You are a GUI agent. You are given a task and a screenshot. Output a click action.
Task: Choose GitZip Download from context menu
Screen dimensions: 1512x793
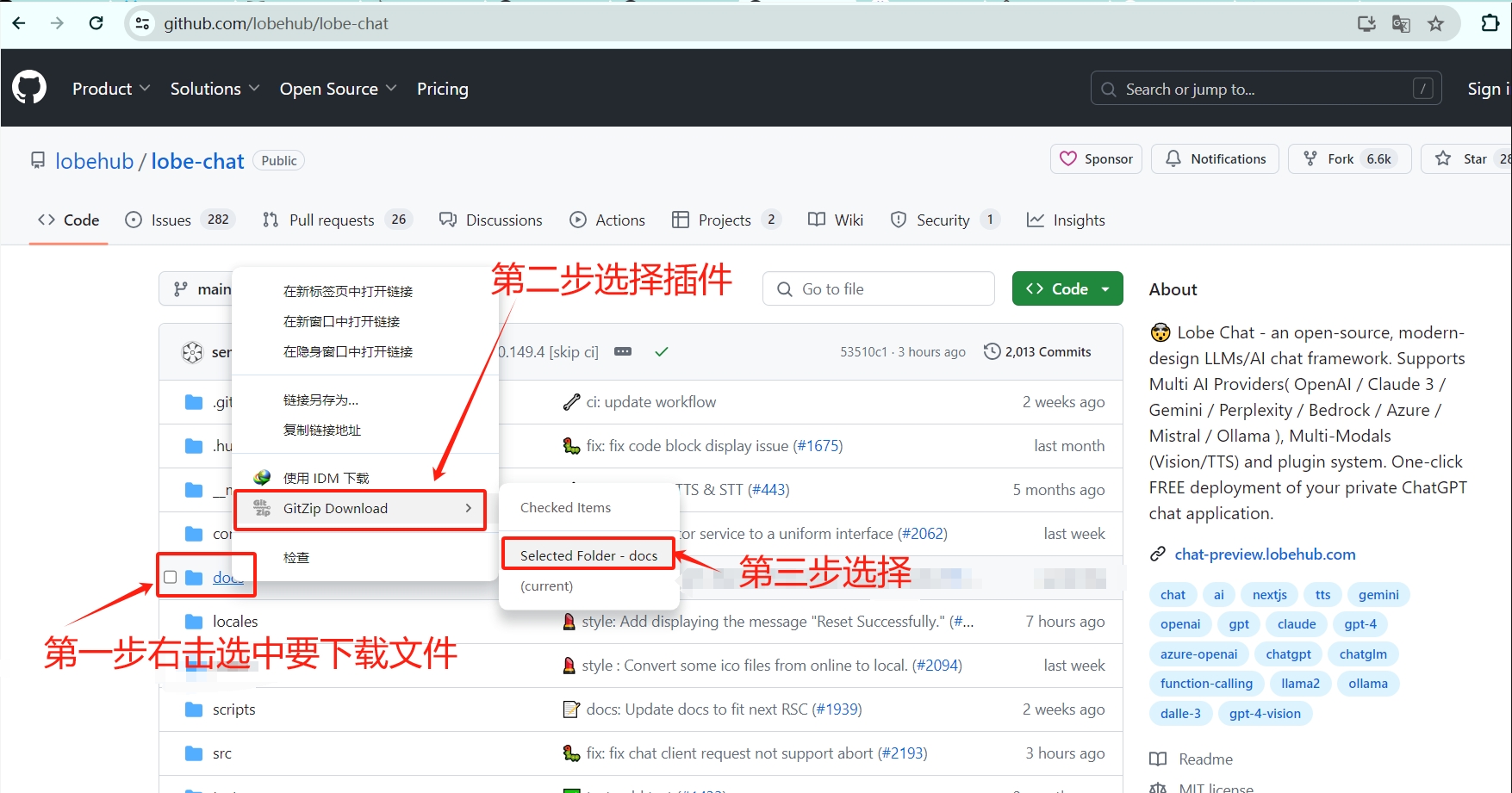click(x=360, y=509)
